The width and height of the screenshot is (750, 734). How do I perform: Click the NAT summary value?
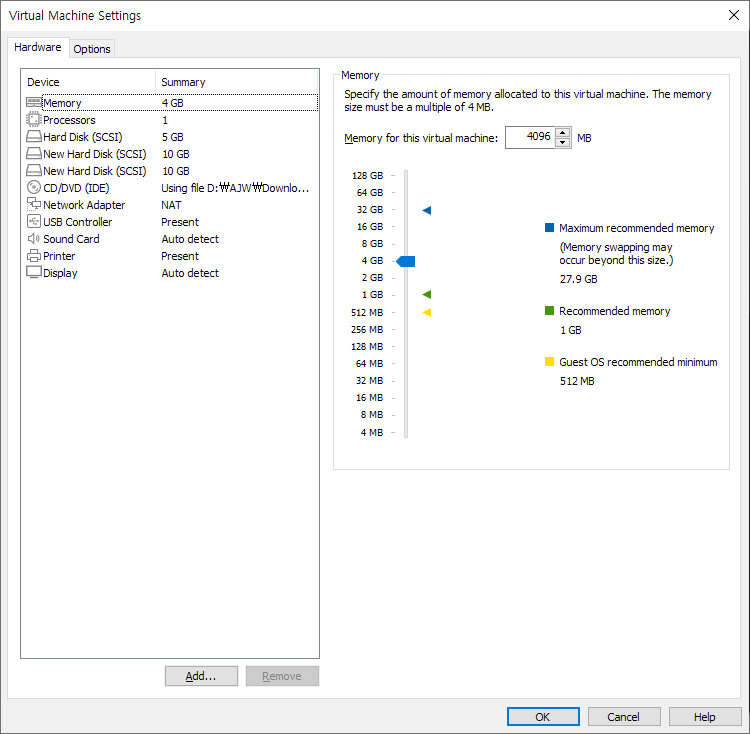[171, 205]
